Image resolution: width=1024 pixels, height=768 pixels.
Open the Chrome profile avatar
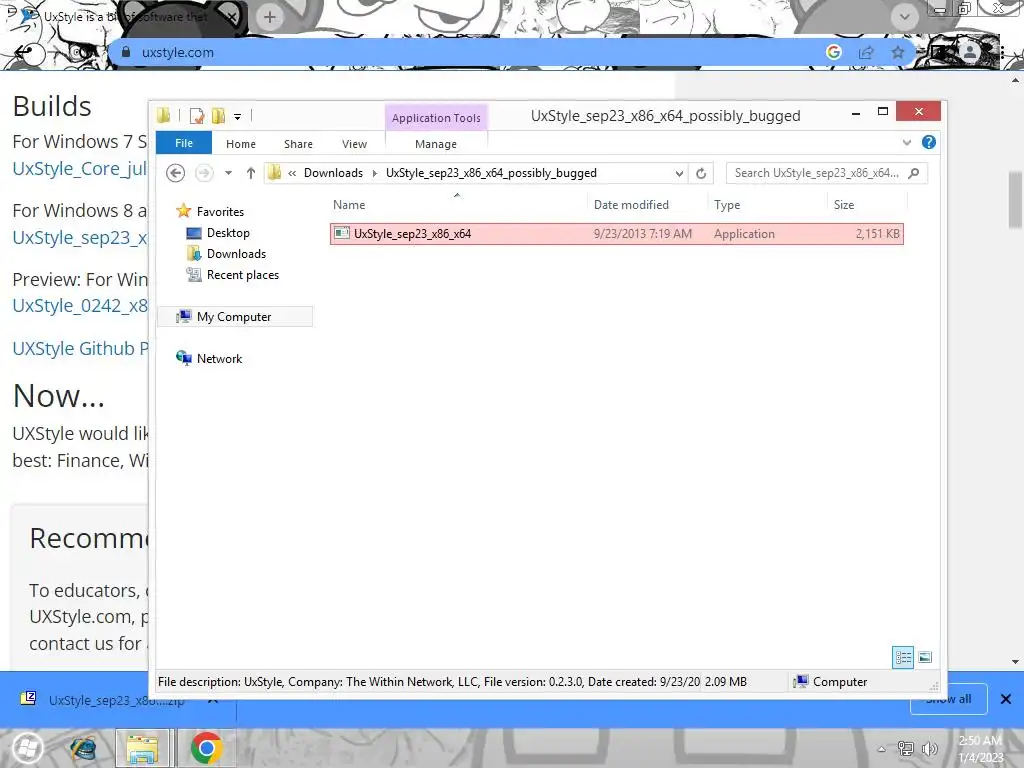point(970,52)
